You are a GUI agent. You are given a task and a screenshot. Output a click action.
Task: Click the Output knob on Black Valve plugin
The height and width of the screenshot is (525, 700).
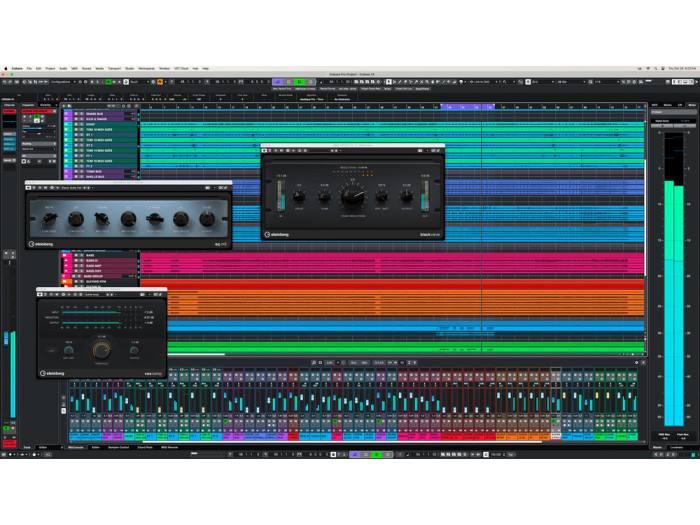pyautogui.click(x=407, y=197)
